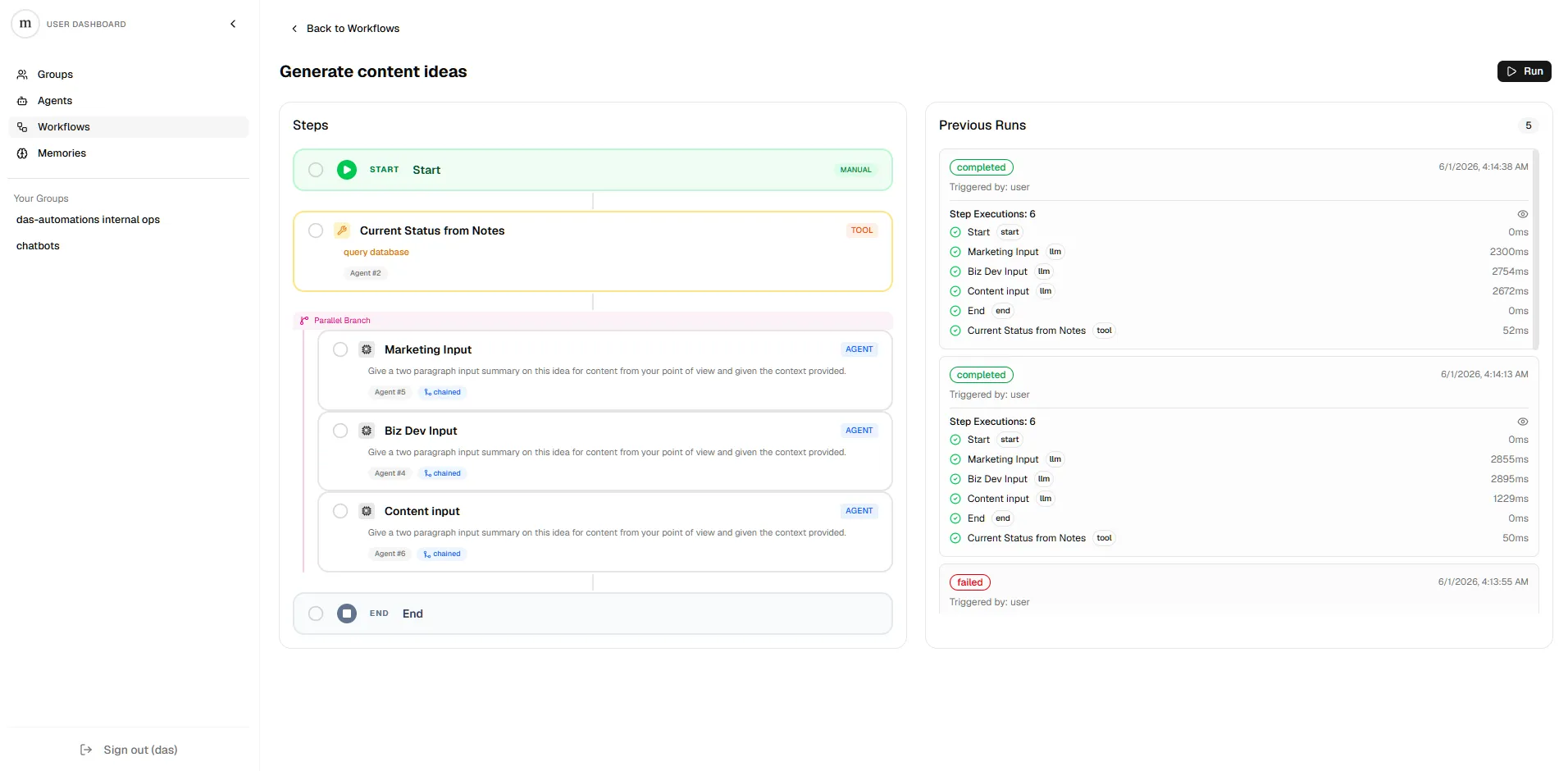
Task: Click the chained badge on Biz Dev Input
Action: [x=442, y=473]
